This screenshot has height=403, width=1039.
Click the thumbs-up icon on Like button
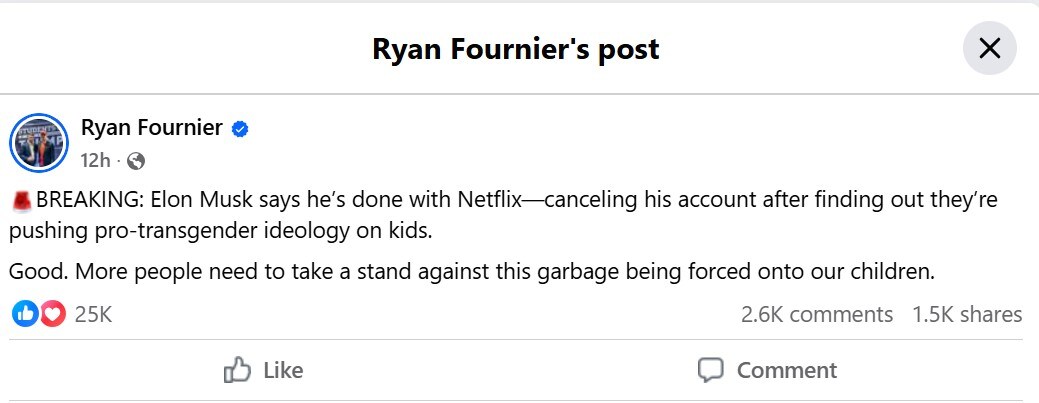point(237,370)
